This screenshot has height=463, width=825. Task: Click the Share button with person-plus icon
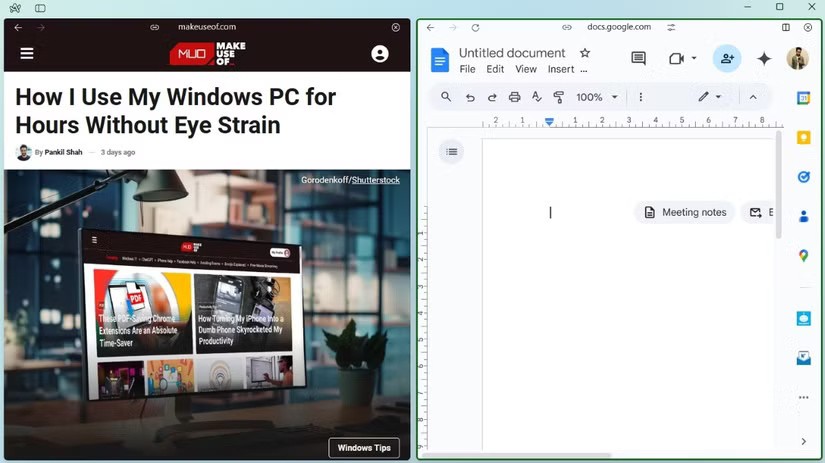727,59
